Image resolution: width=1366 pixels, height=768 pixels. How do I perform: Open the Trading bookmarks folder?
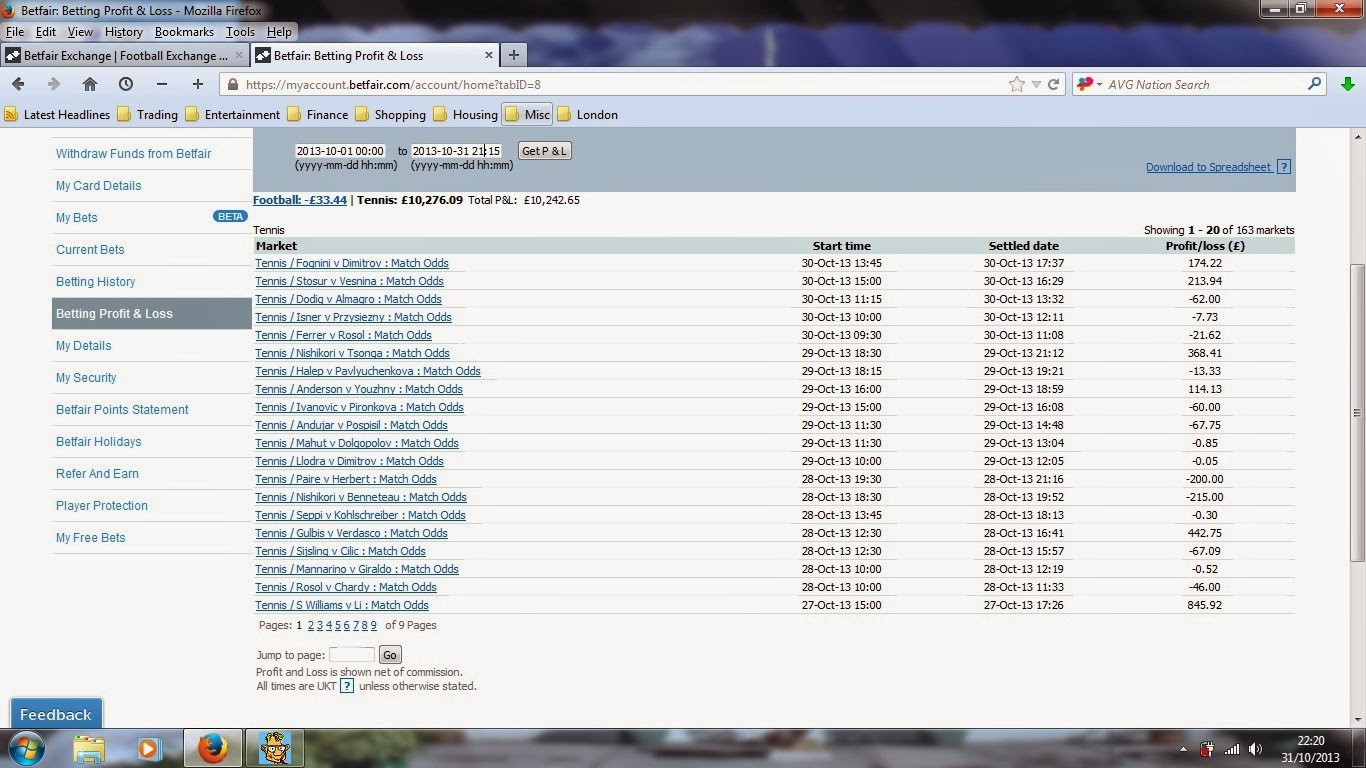click(x=148, y=114)
